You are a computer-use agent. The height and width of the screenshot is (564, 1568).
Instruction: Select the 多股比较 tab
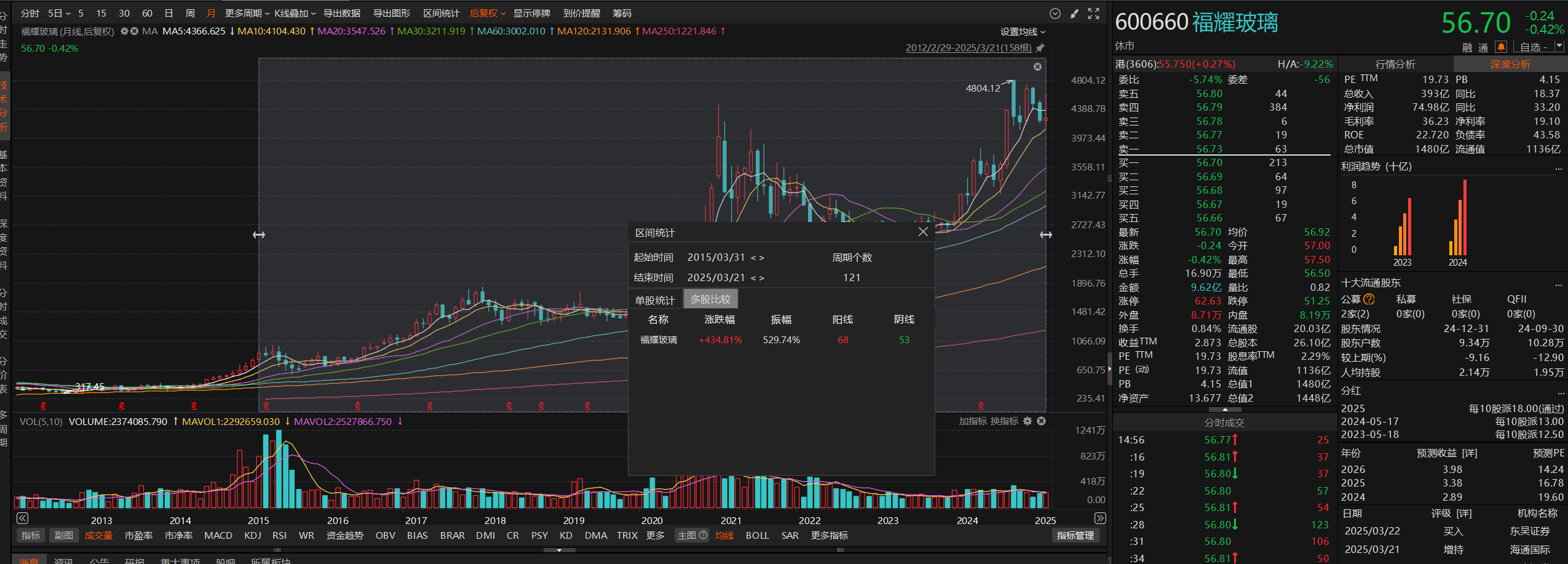[x=710, y=300]
